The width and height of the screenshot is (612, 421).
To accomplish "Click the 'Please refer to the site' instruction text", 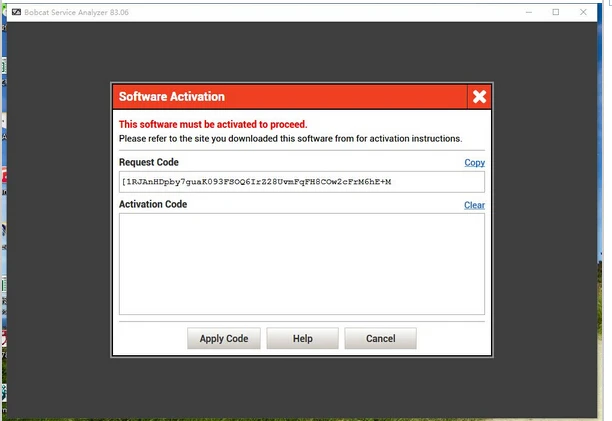I will click(290, 139).
